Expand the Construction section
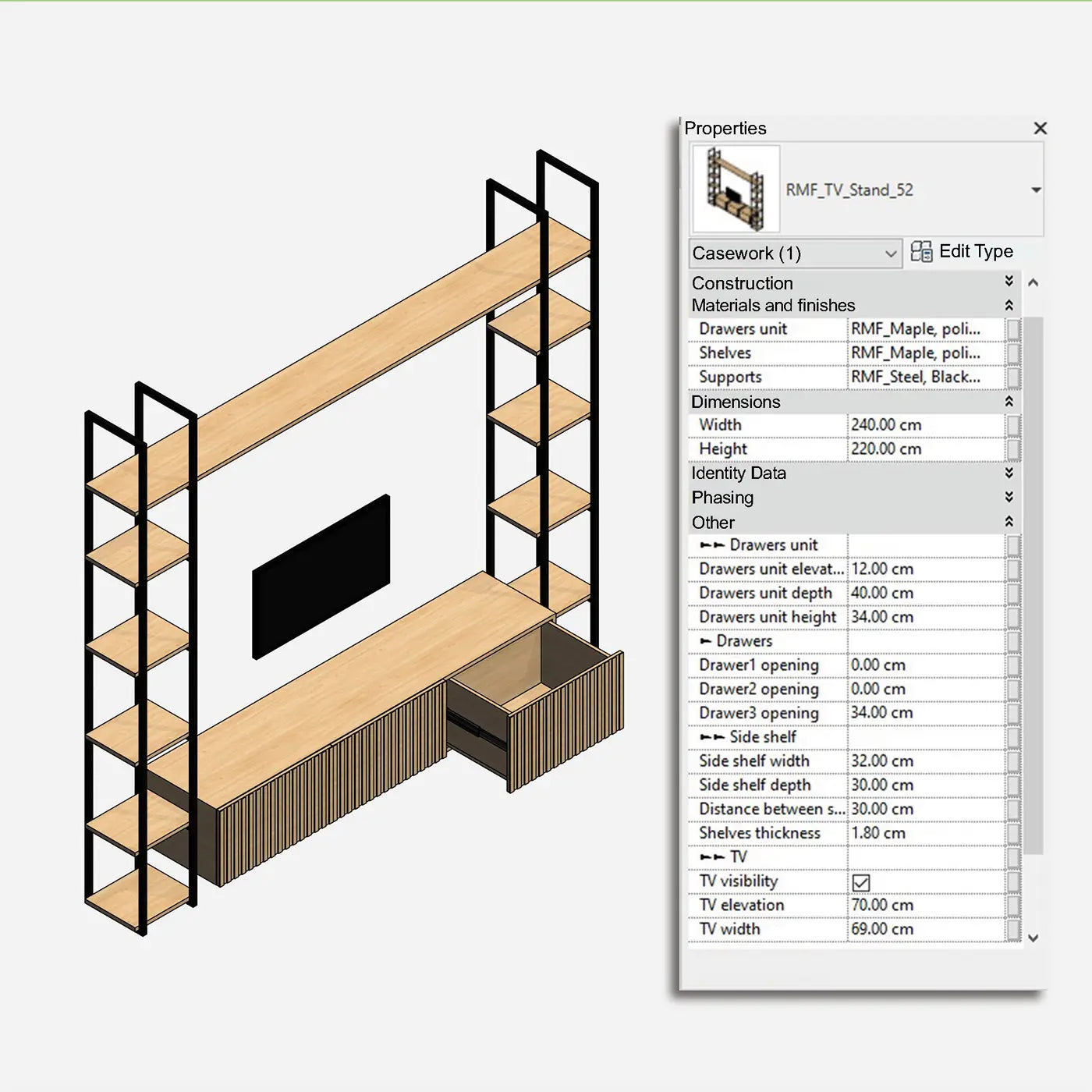 [x=1009, y=282]
